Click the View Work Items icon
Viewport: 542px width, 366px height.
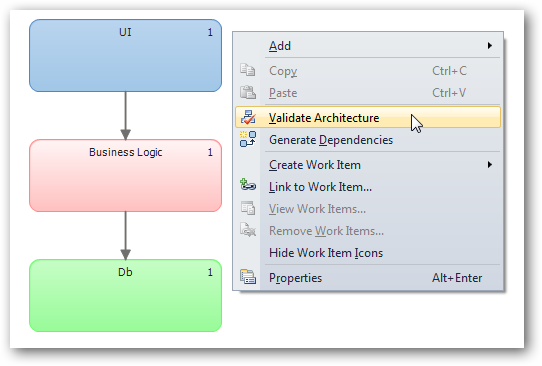248,208
